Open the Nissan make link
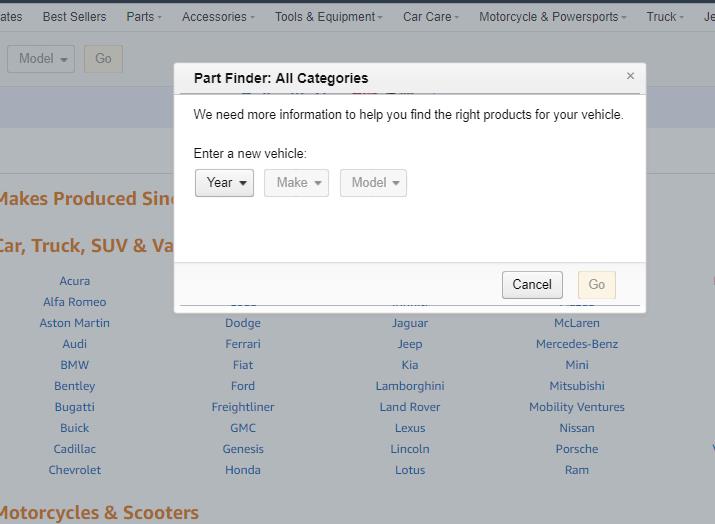This screenshot has height=524, width=715. click(577, 428)
